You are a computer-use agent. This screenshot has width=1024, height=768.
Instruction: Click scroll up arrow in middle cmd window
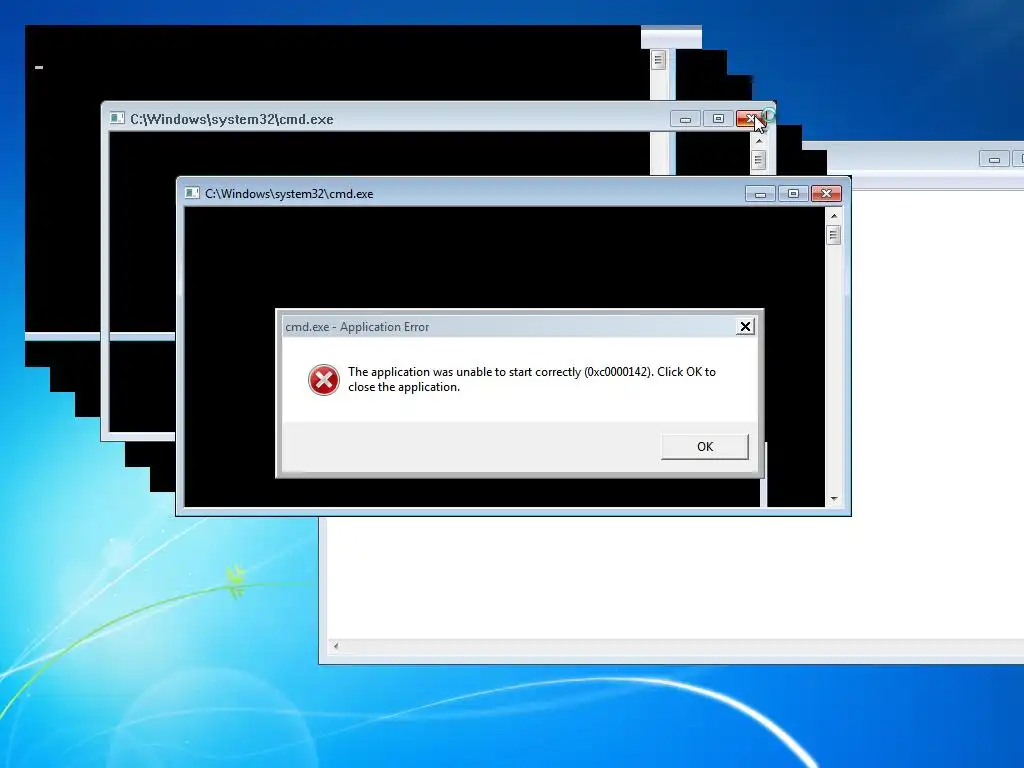[759, 140]
